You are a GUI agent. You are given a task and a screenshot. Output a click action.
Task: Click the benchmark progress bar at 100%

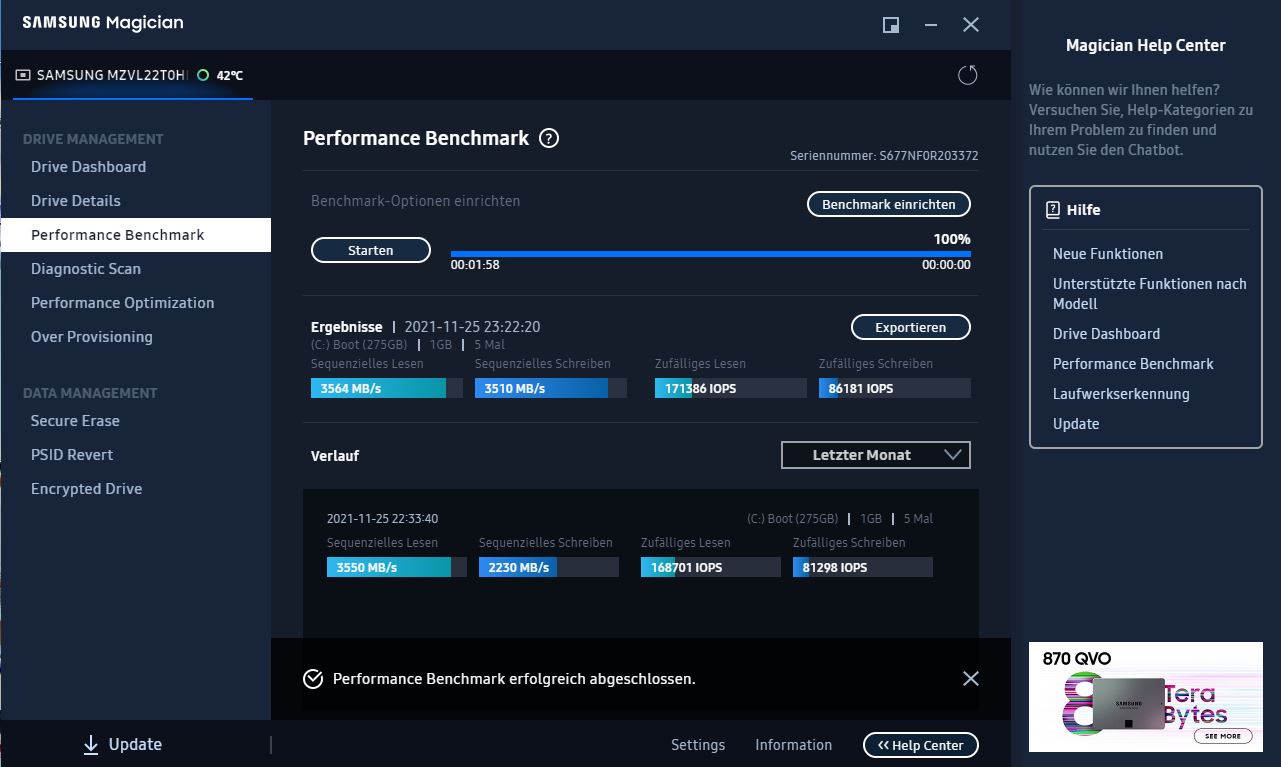click(711, 254)
